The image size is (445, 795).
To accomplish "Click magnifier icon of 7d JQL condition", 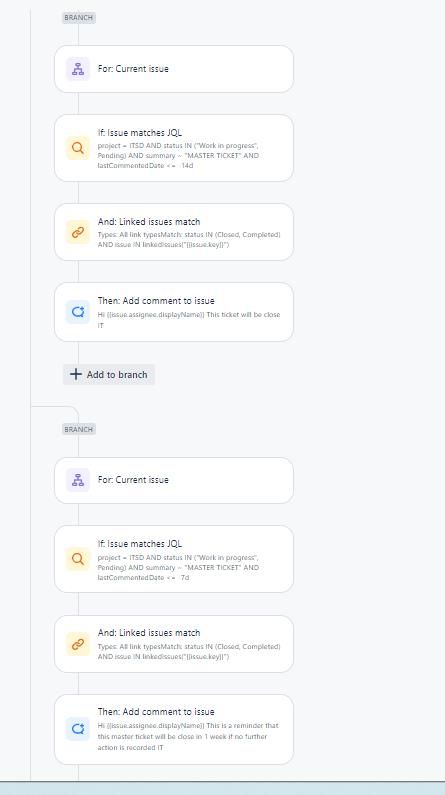I will [x=78, y=559].
